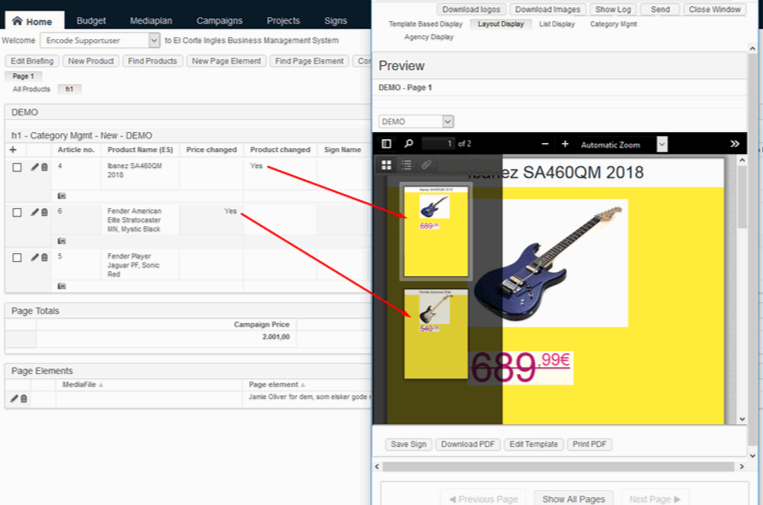The height and width of the screenshot is (505, 763).
Task: Select the Ibanez page thumbnail in sidebar
Action: 436,232
